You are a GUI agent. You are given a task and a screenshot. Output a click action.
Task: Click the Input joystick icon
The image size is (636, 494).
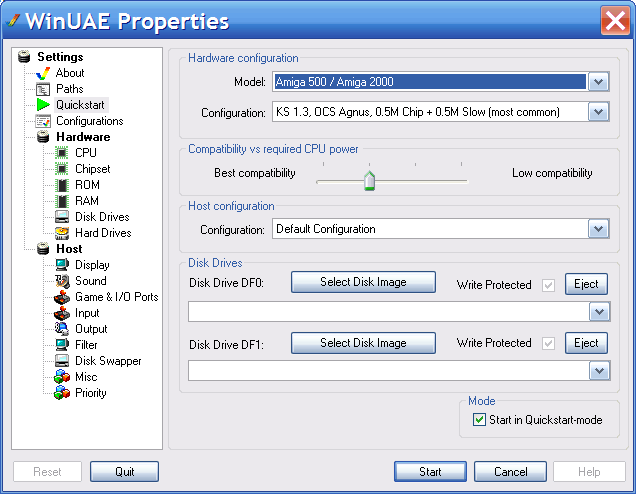[x=62, y=313]
